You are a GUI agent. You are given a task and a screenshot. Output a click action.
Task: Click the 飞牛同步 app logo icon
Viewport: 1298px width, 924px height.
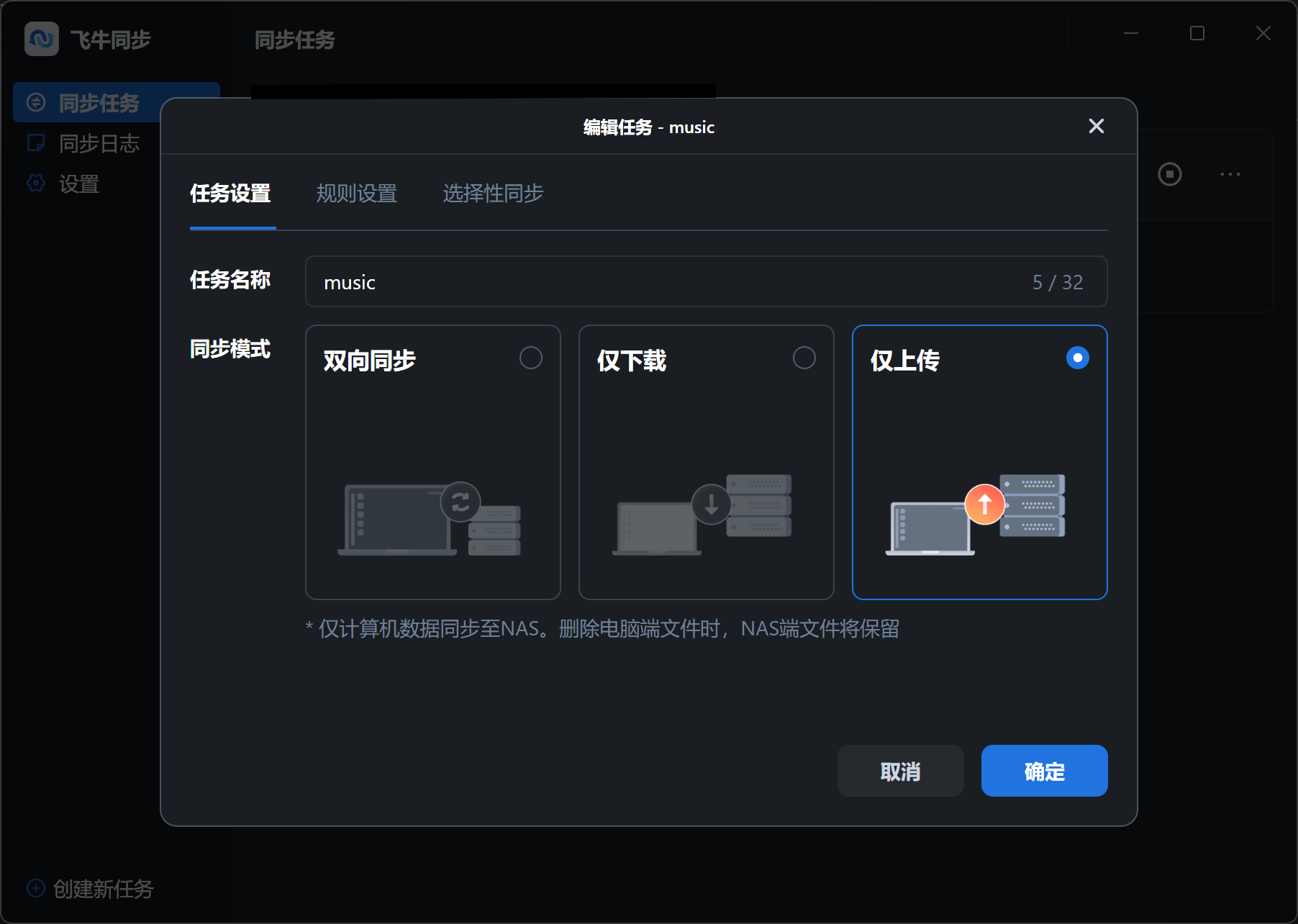[x=42, y=39]
